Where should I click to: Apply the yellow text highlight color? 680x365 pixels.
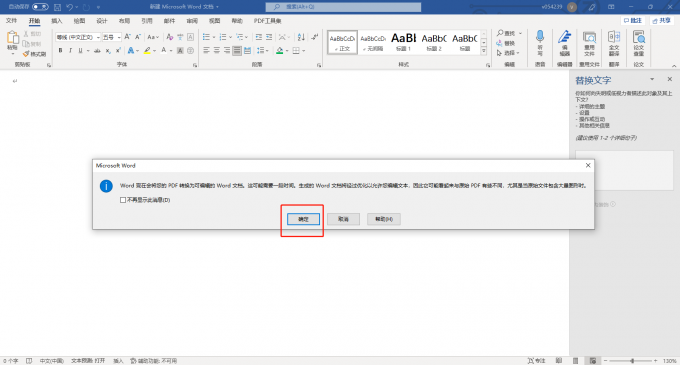[x=147, y=51]
